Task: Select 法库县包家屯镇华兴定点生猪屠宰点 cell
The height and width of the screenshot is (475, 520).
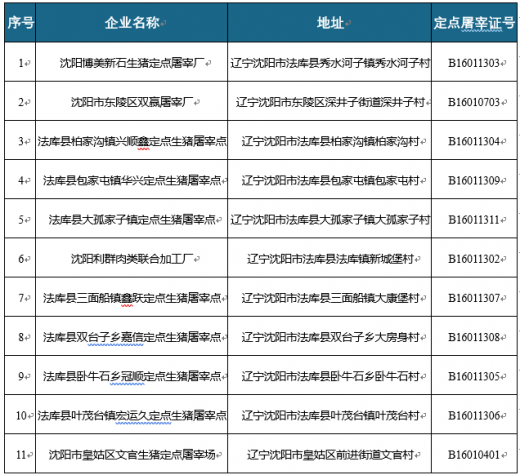Action: point(132,180)
